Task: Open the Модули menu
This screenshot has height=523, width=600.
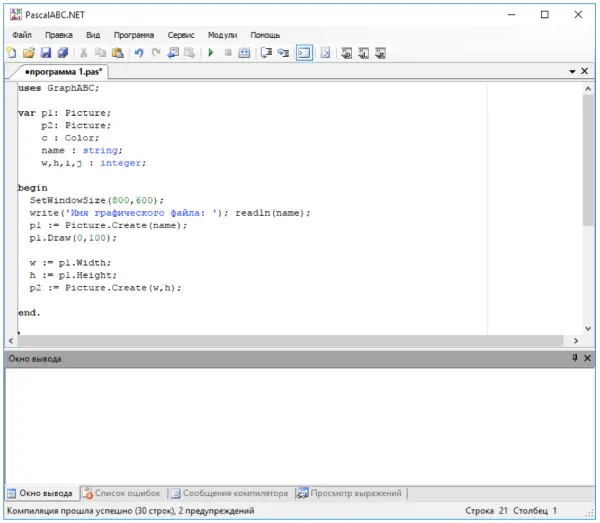Action: click(222, 35)
